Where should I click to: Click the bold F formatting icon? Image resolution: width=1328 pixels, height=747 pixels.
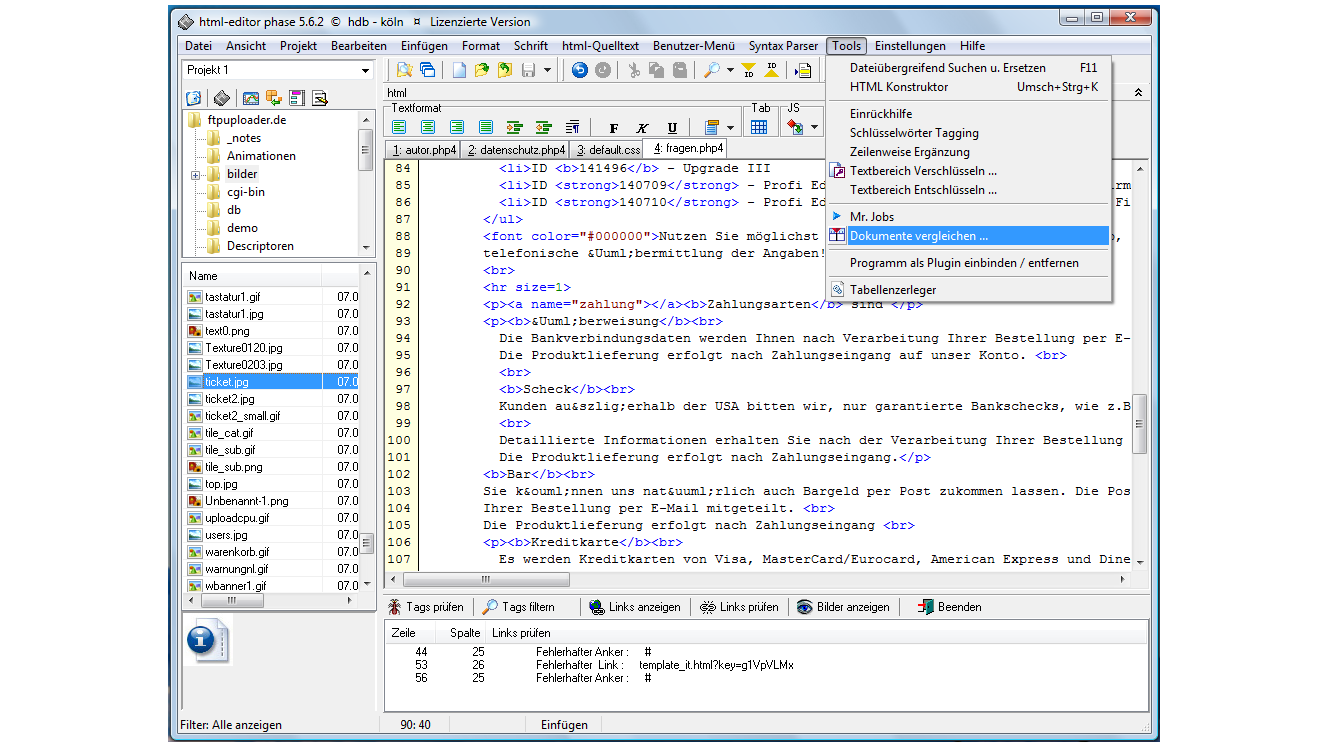click(614, 128)
